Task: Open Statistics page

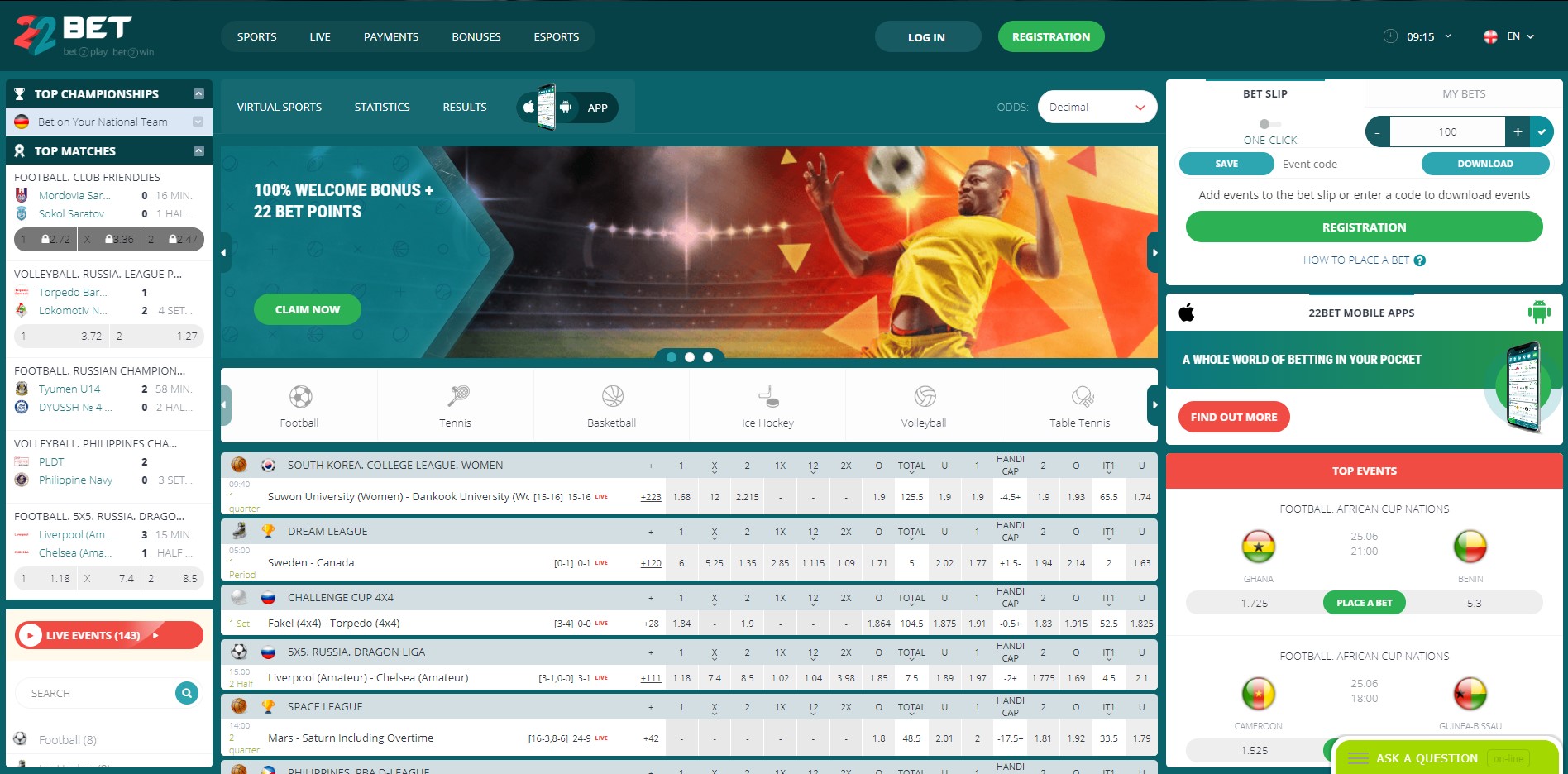Action: pos(382,107)
